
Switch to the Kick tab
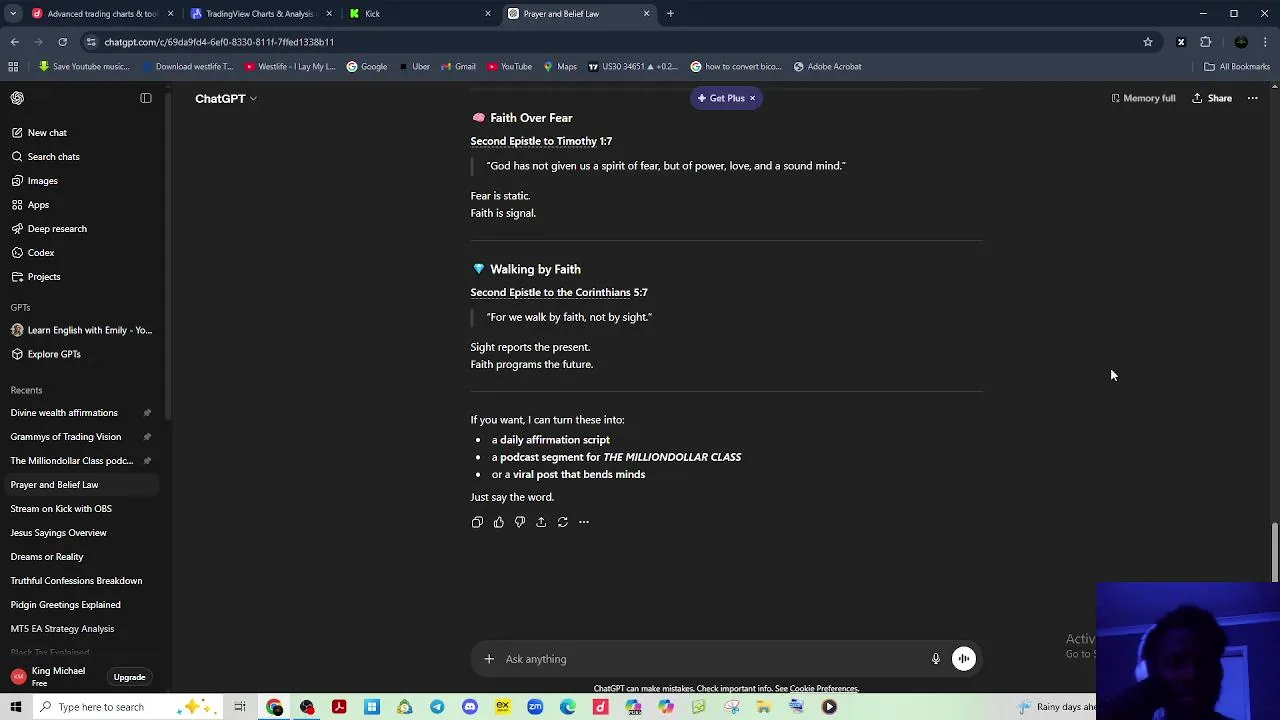[x=420, y=14]
